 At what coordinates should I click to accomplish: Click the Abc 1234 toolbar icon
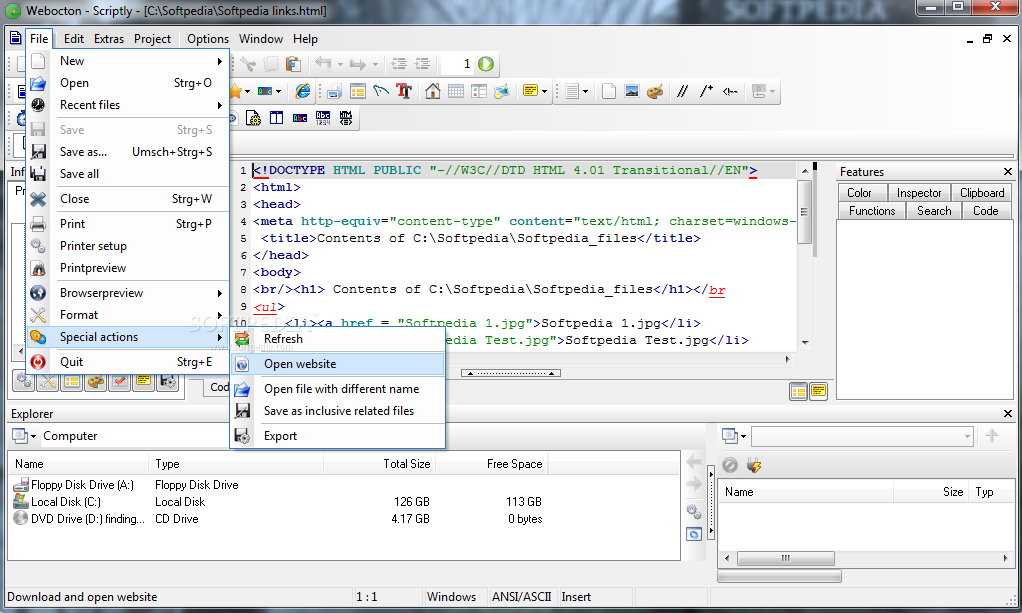click(323, 118)
